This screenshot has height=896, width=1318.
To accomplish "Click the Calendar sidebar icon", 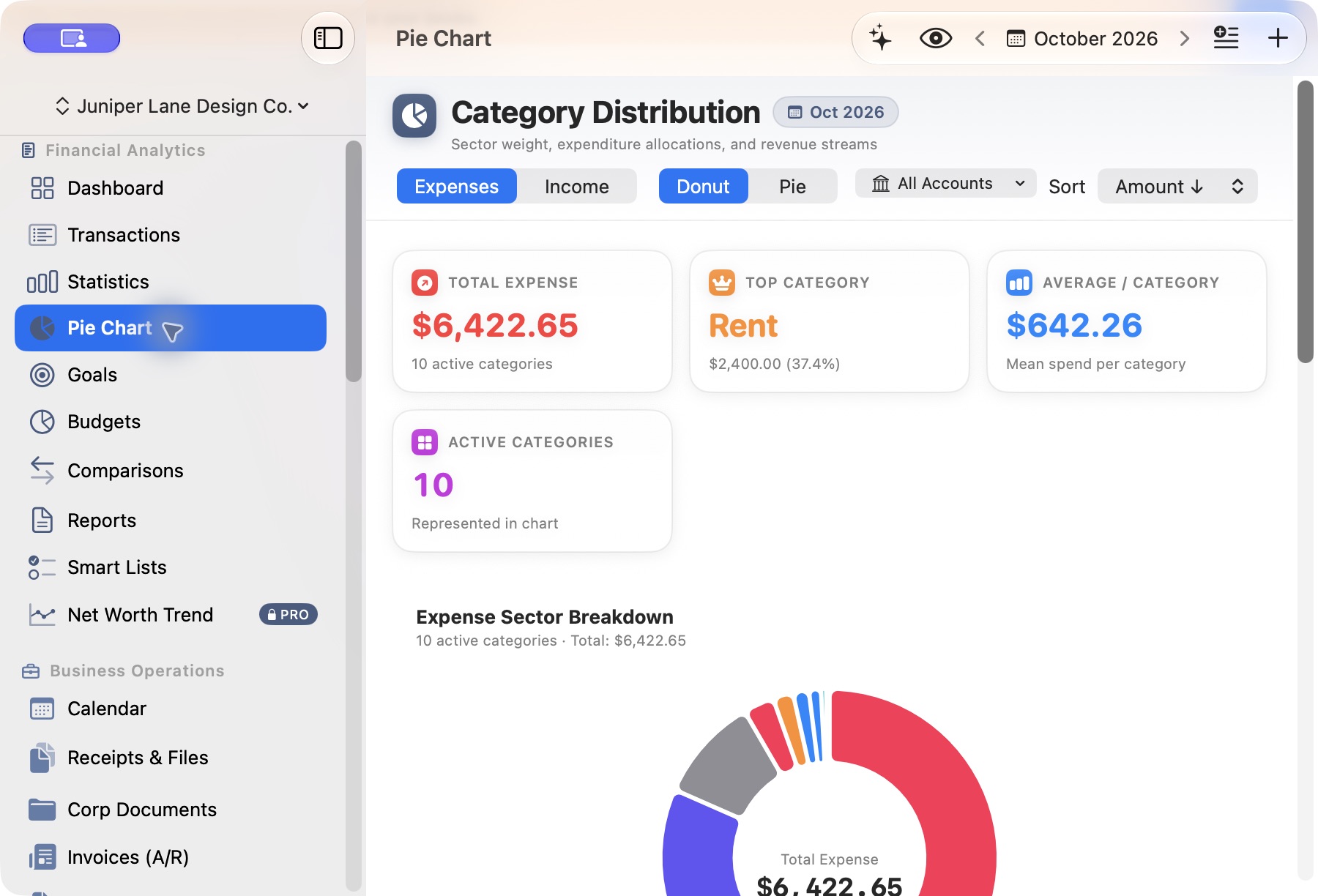I will (x=42, y=709).
